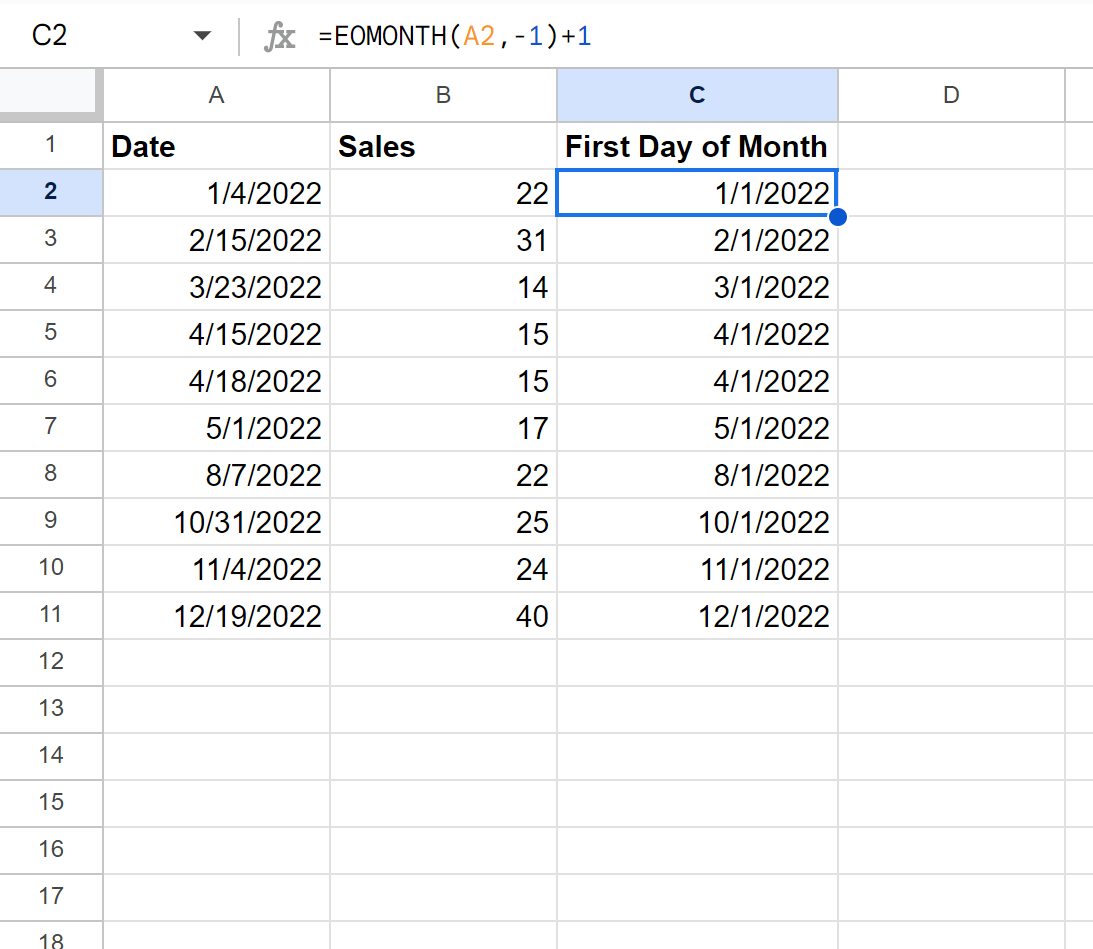Click the fx function icon
Screen dimensions: 1093x949
click(280, 36)
